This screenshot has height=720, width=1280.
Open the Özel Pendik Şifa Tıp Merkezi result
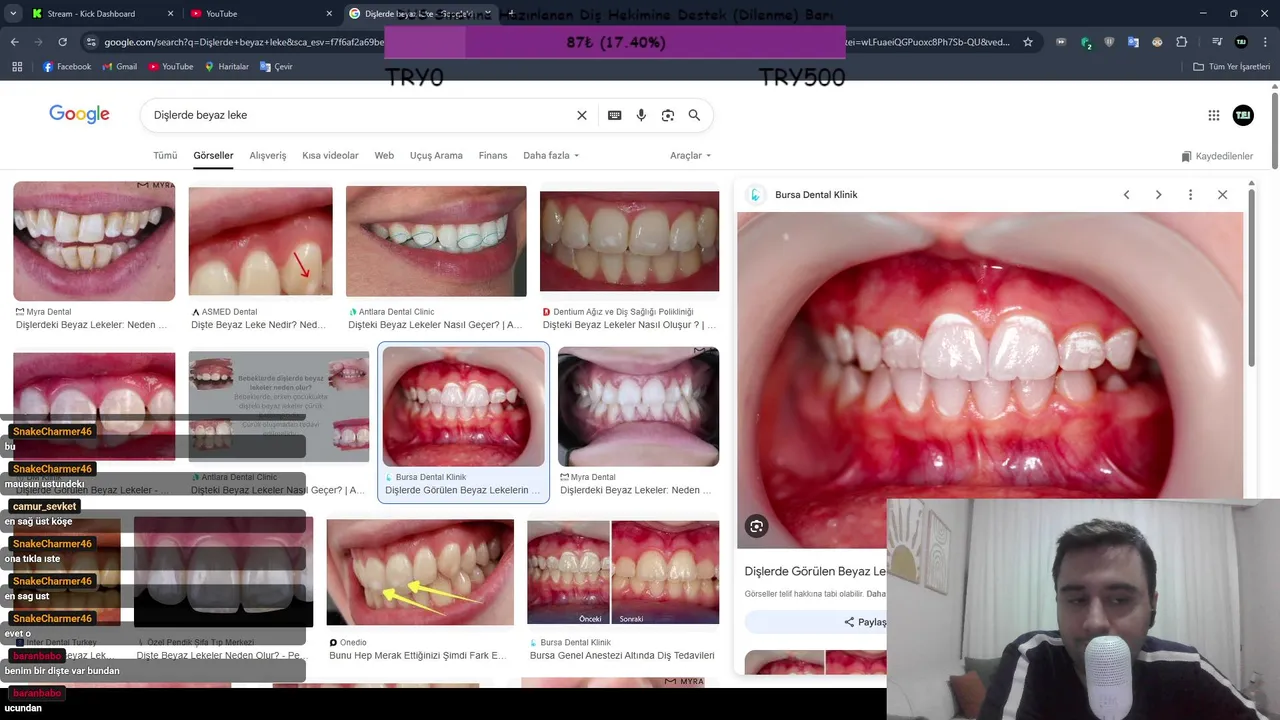(224, 571)
